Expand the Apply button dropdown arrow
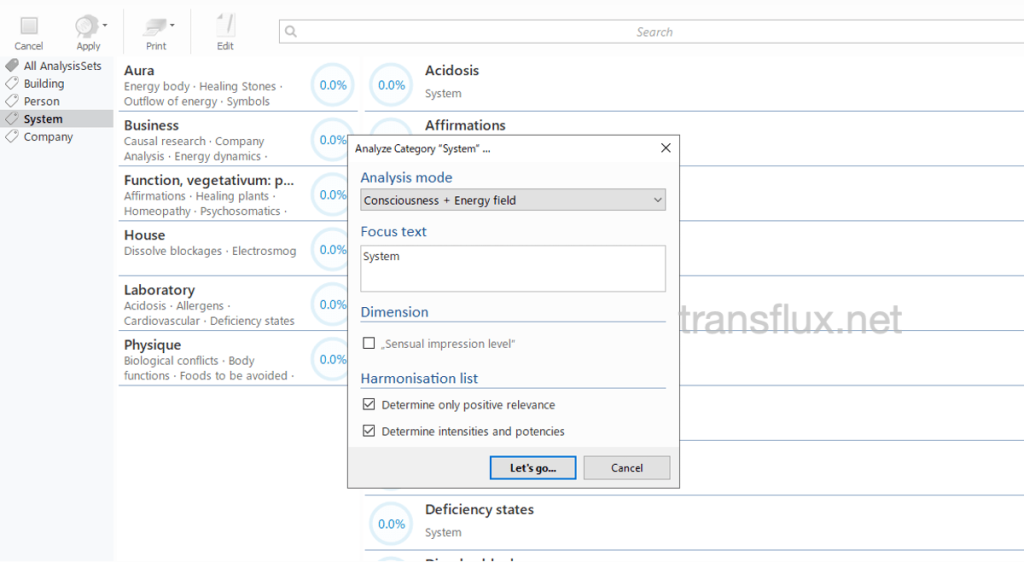 [106, 25]
